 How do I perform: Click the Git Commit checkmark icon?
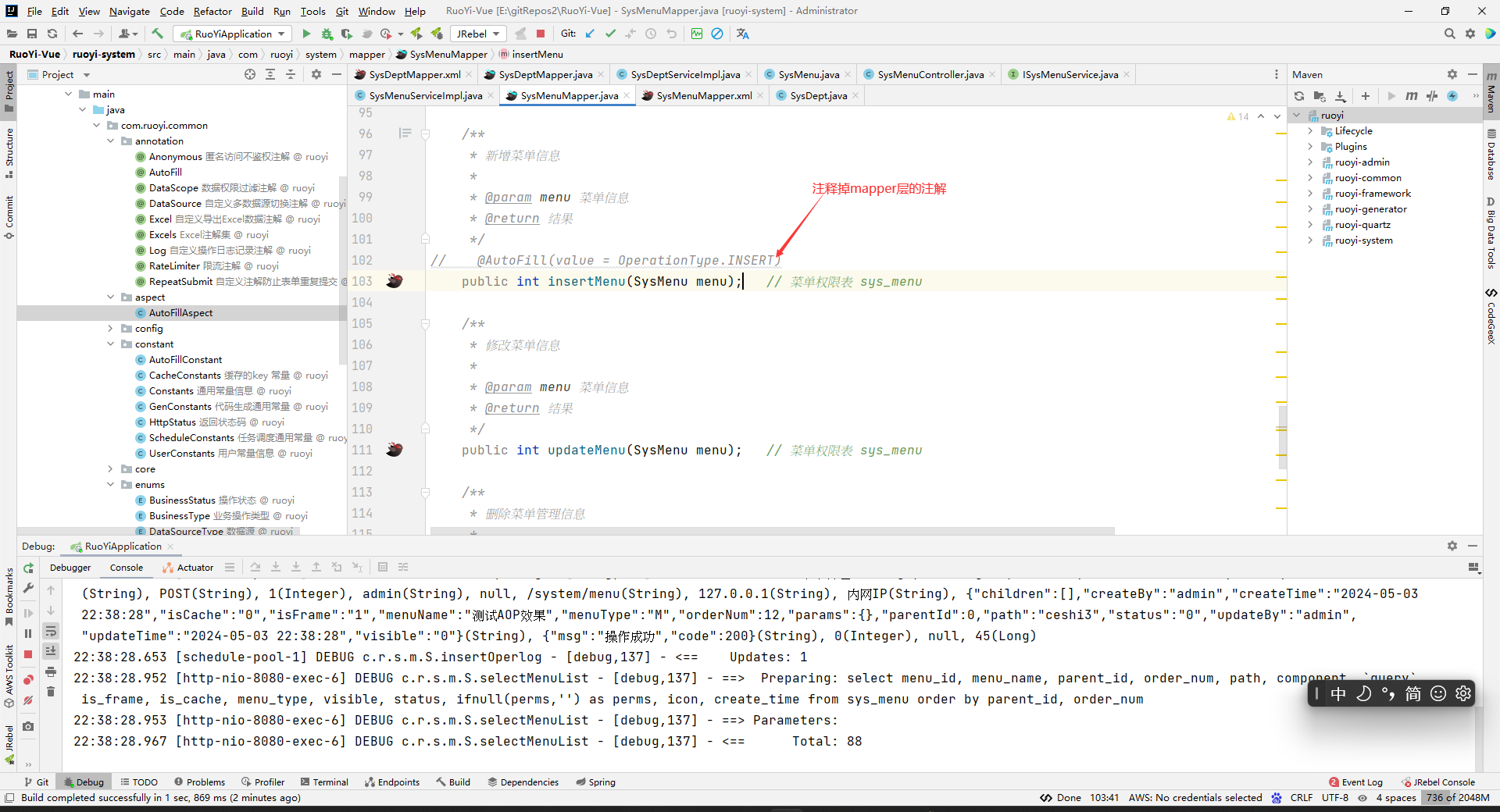coord(610,34)
